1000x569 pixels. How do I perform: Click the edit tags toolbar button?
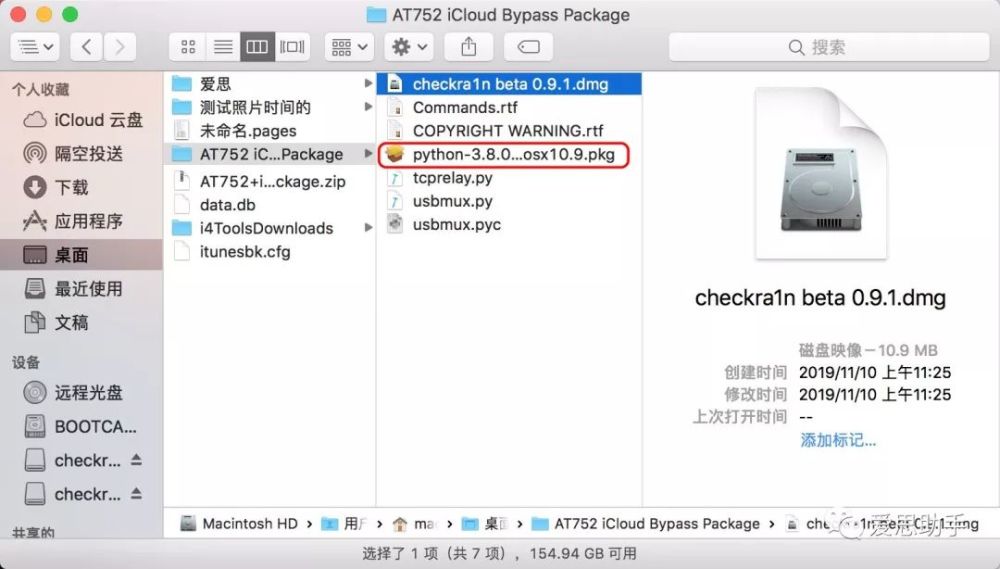point(528,47)
